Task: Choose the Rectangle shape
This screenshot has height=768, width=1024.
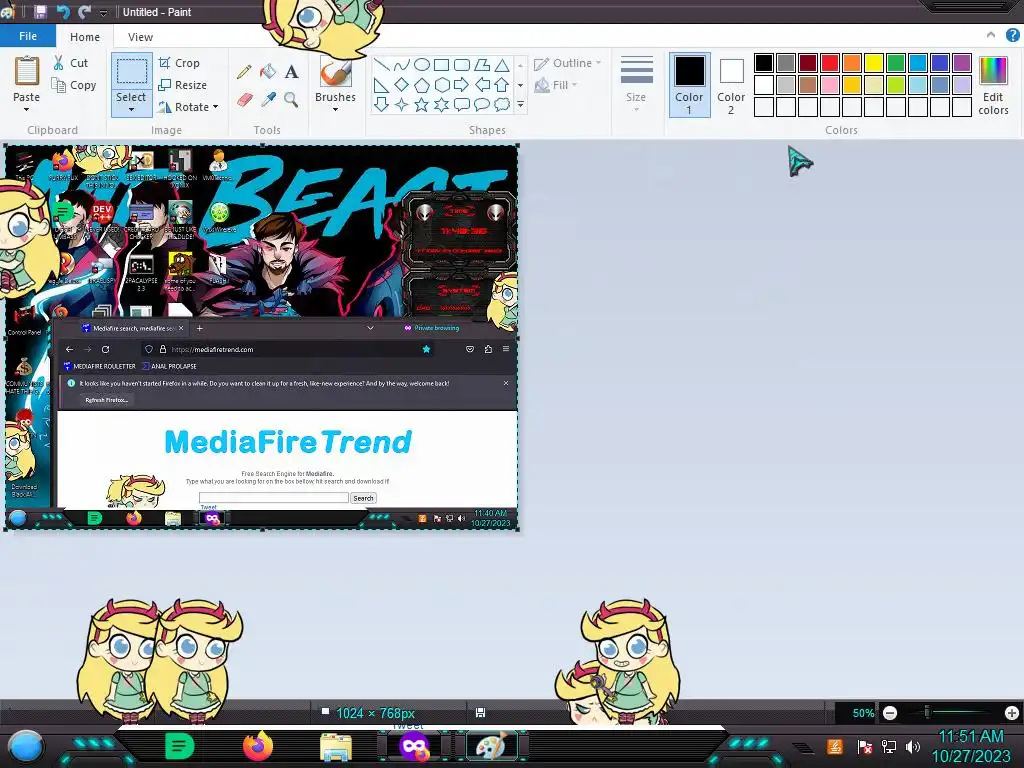Action: click(441, 65)
